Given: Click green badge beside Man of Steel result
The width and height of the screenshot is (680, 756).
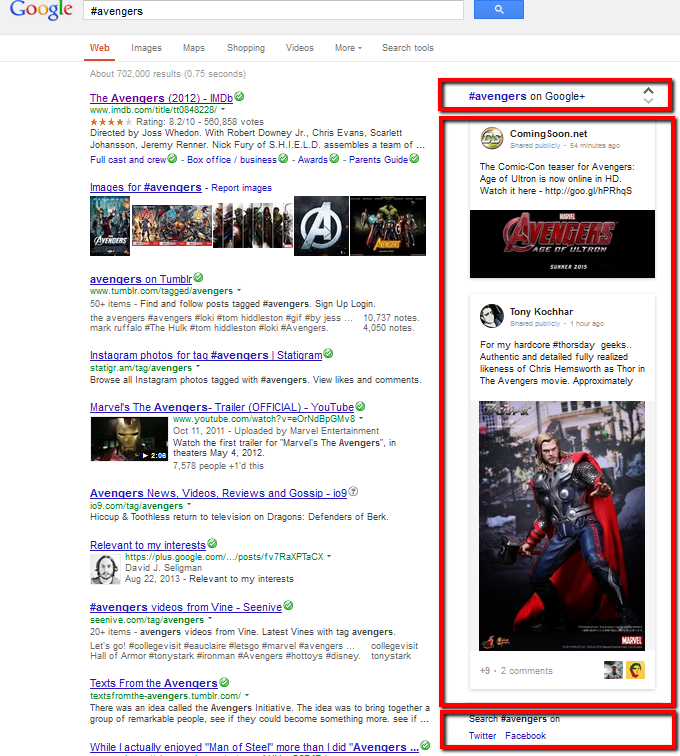Looking at the screenshot, I should pyautogui.click(x=425, y=745).
